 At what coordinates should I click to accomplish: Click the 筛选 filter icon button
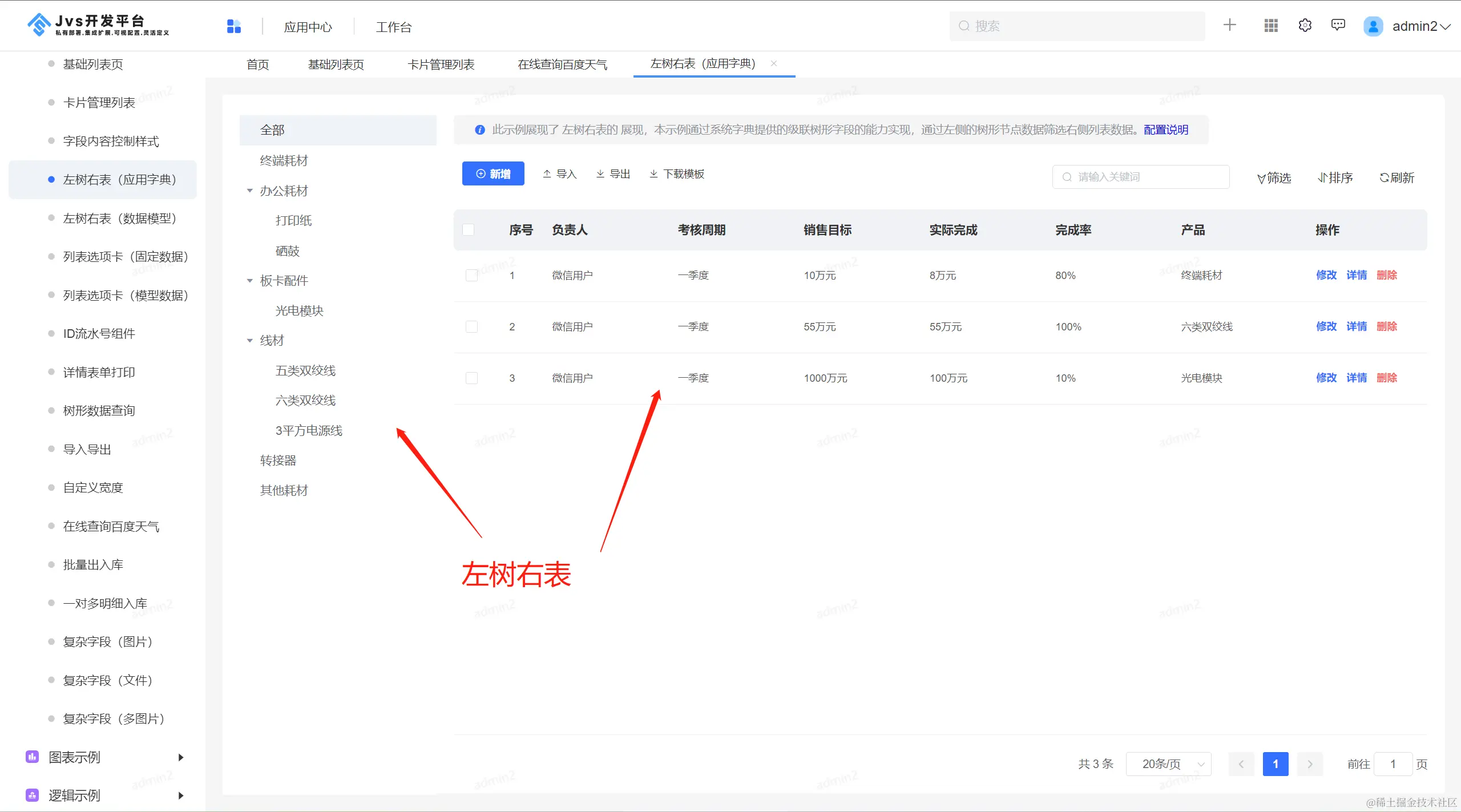click(1274, 178)
